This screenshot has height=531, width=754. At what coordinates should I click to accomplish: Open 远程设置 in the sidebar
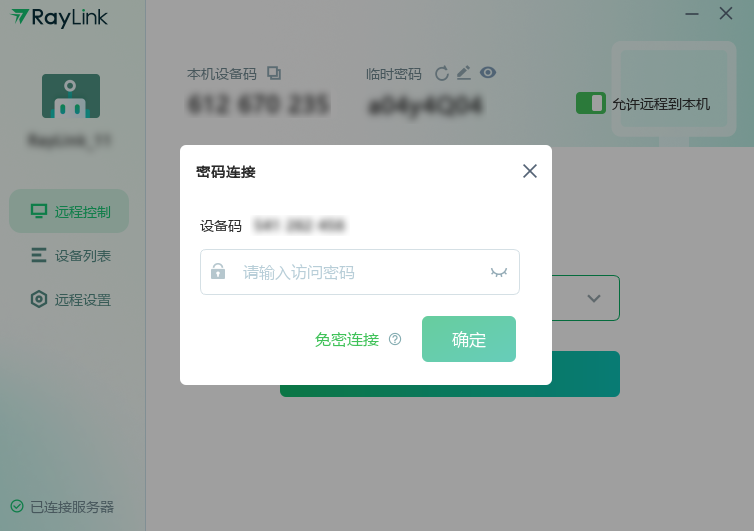[x=69, y=299]
